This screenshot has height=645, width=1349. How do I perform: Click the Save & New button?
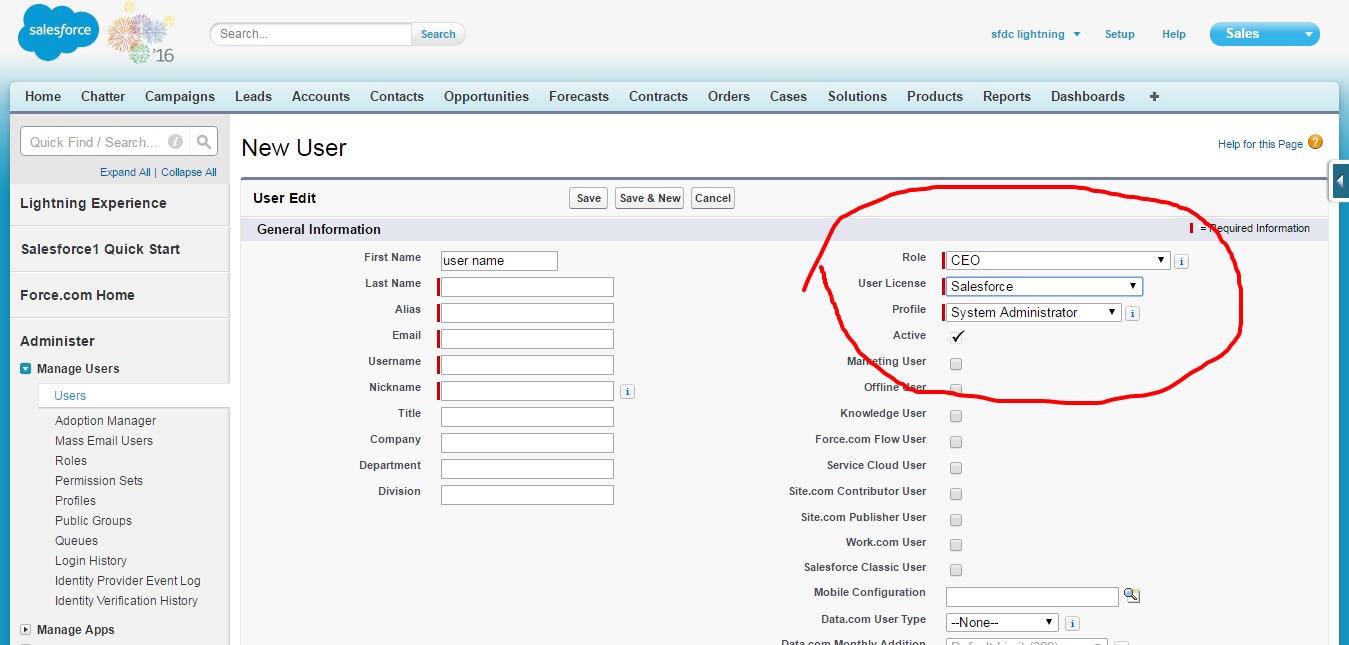click(x=650, y=198)
